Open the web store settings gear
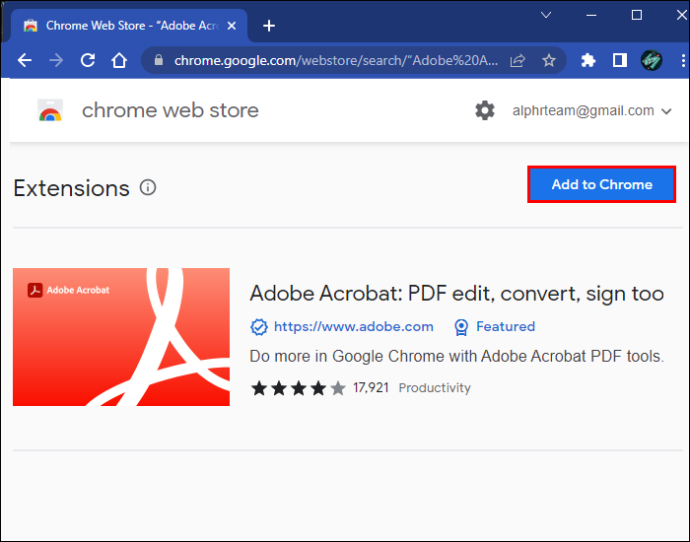This screenshot has height=542, width=690. [485, 110]
